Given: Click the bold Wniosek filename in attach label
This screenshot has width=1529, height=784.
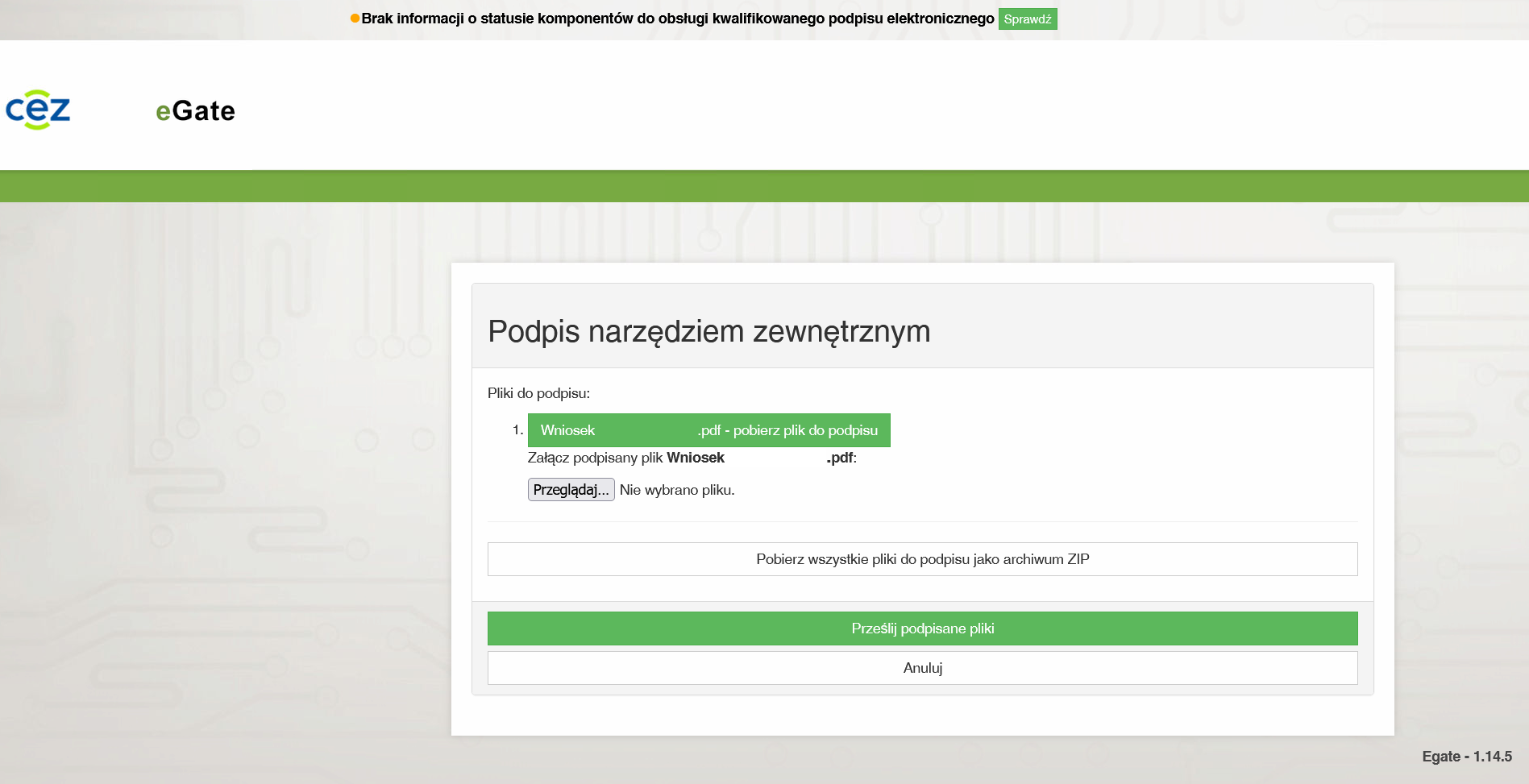Looking at the screenshot, I should [x=696, y=458].
